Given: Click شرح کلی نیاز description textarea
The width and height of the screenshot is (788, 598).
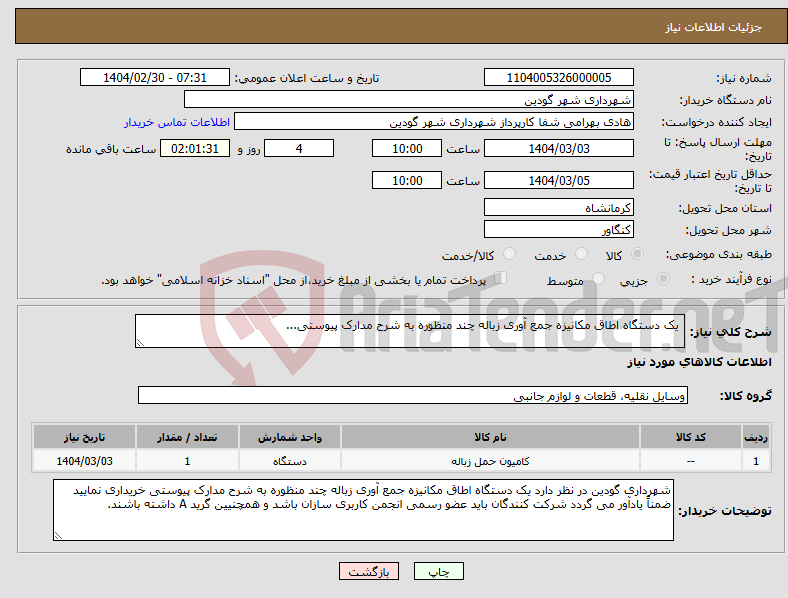Looking at the screenshot, I should 410,331.
